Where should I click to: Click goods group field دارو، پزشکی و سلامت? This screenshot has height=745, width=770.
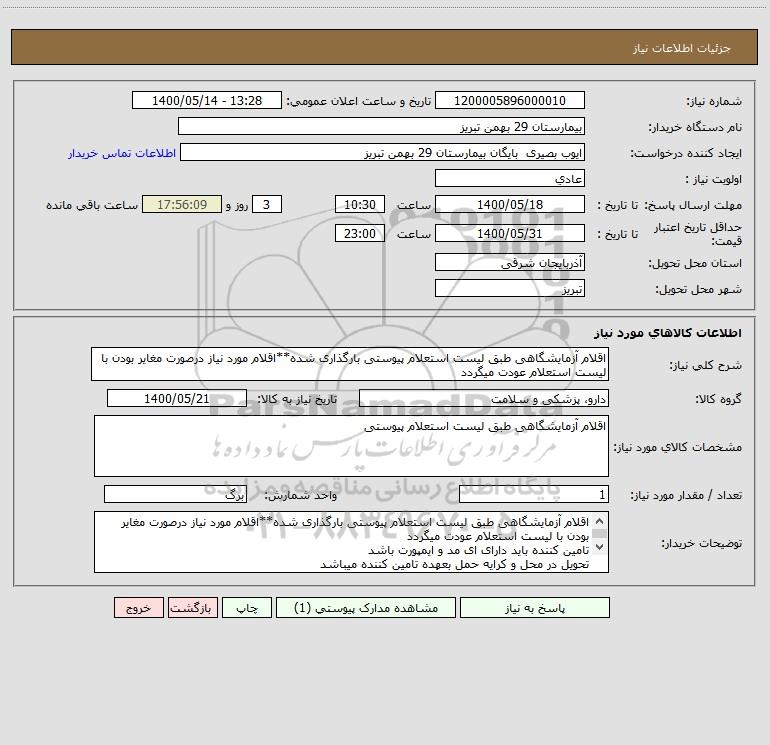click(484, 398)
